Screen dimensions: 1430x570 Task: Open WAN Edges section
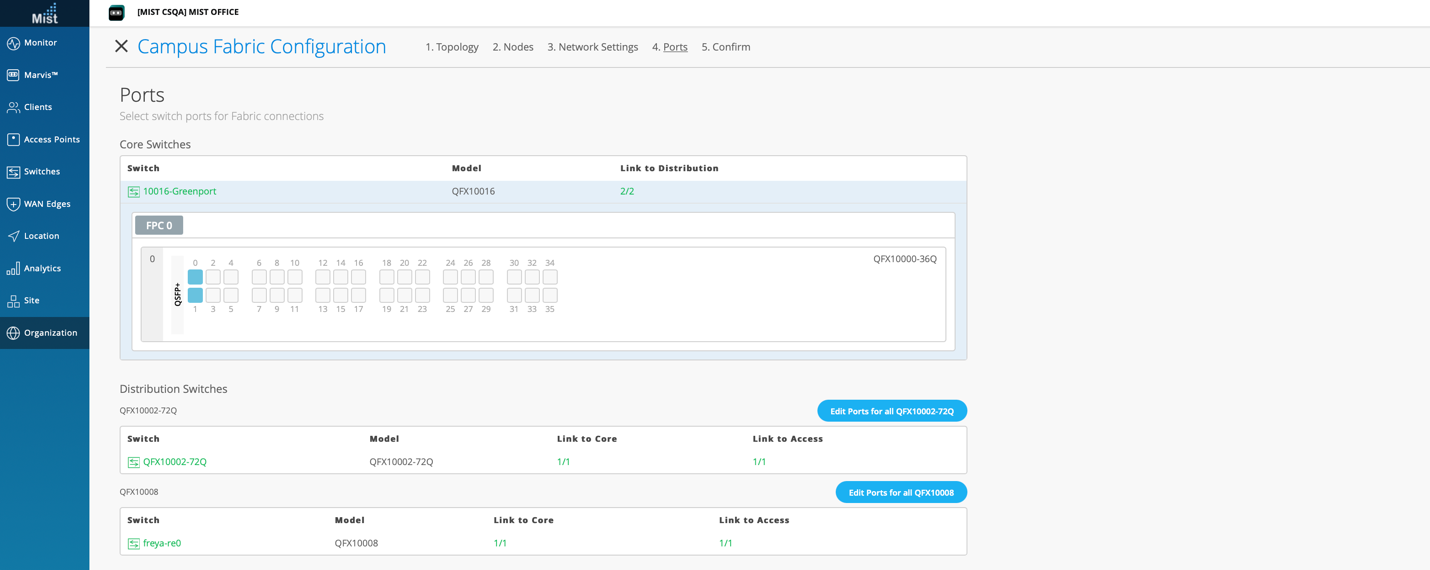click(x=47, y=204)
